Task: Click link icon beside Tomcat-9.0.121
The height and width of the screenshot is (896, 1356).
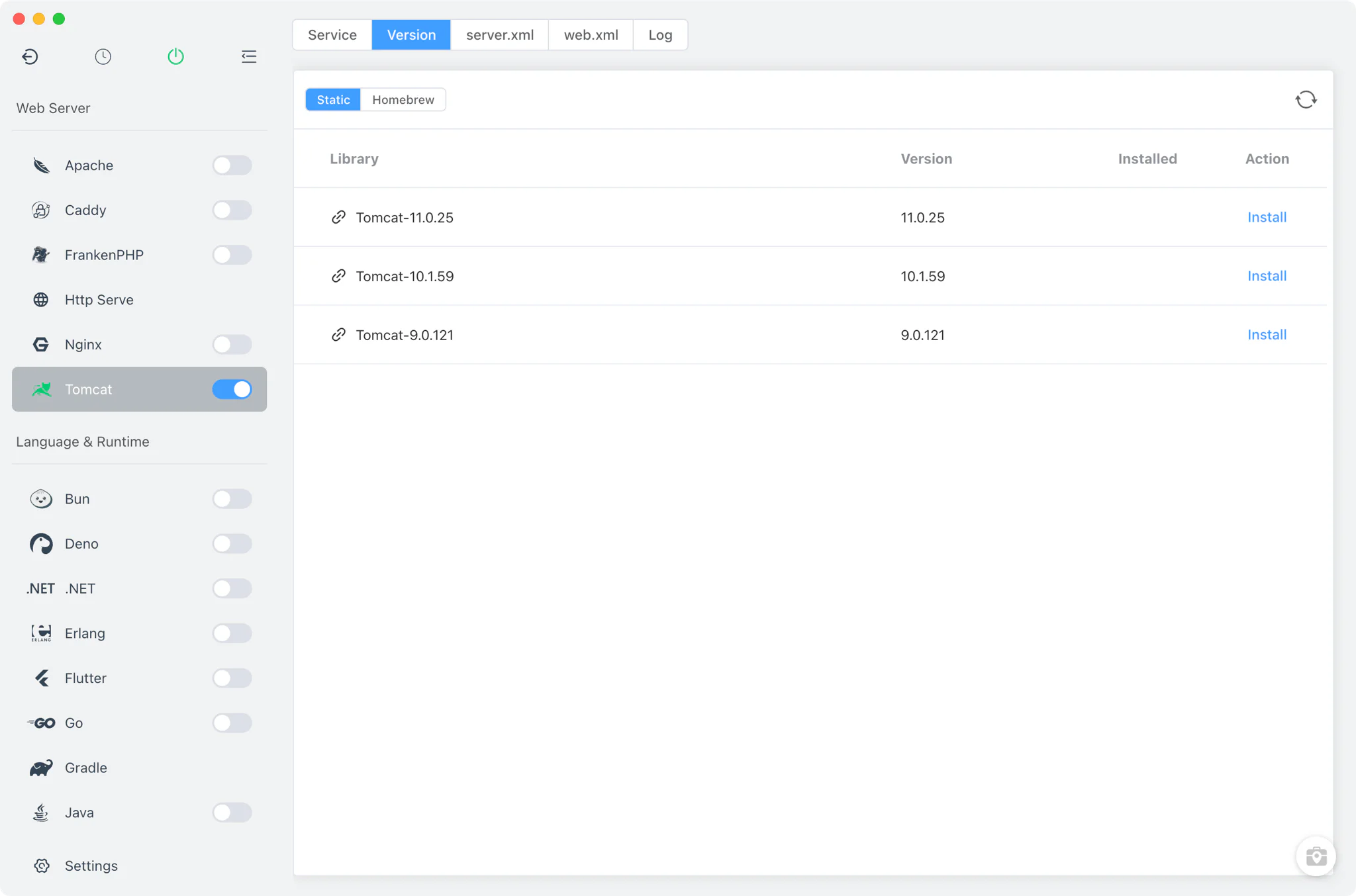Action: pyautogui.click(x=338, y=335)
